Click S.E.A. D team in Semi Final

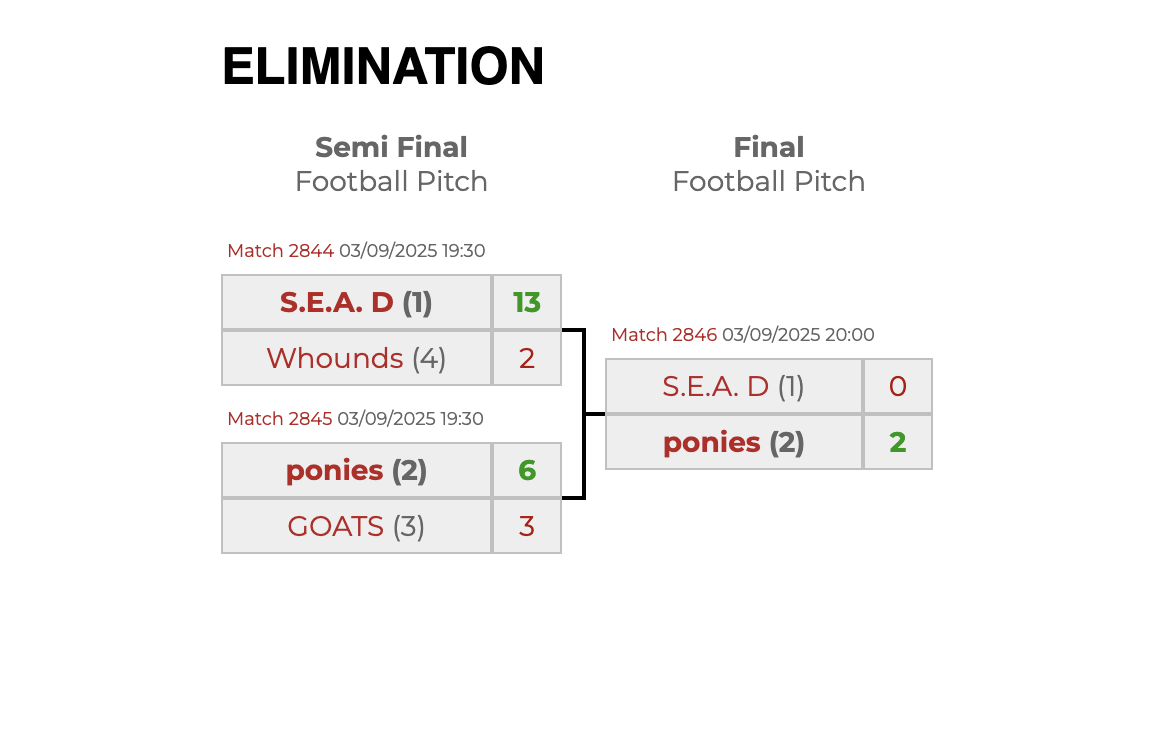pos(337,302)
